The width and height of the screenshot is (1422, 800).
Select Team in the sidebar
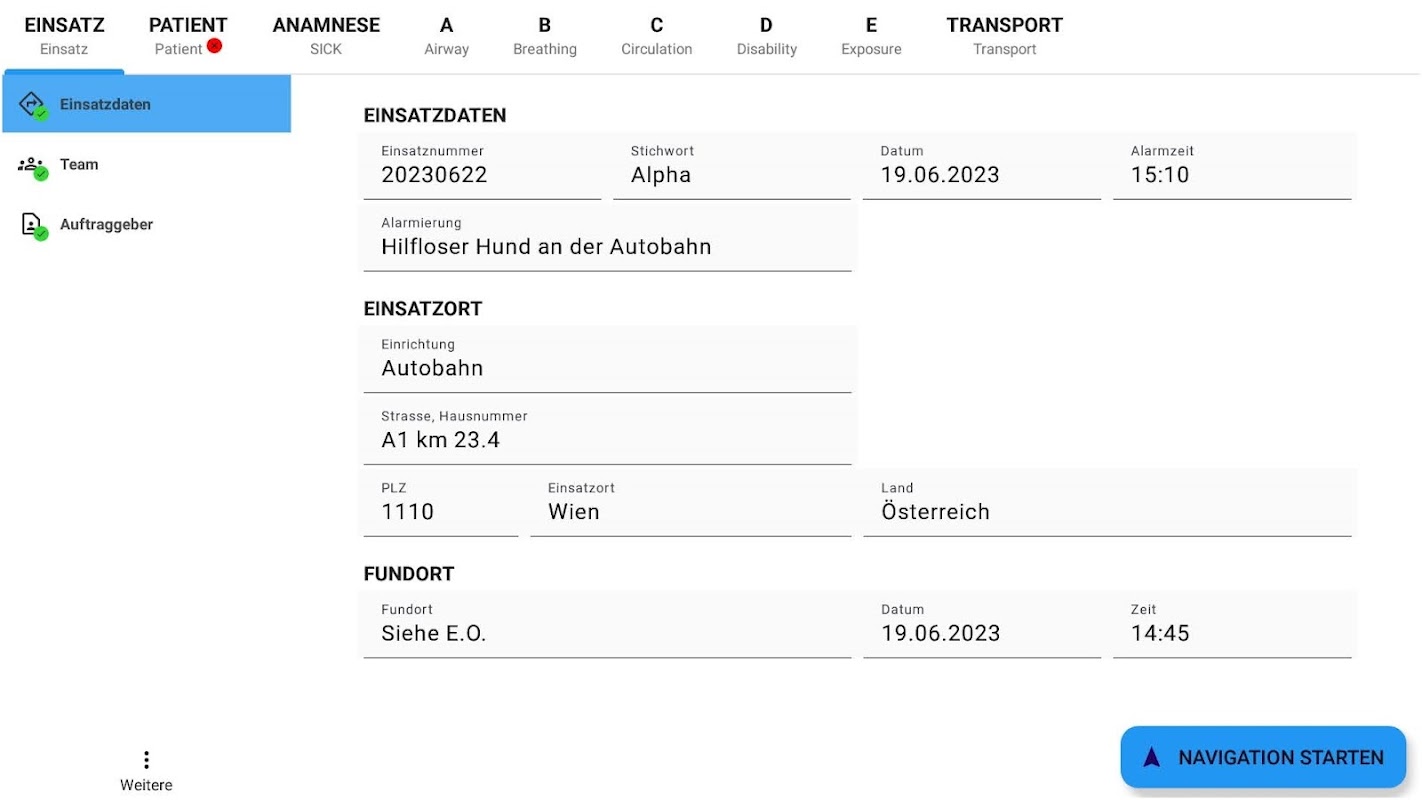click(79, 165)
